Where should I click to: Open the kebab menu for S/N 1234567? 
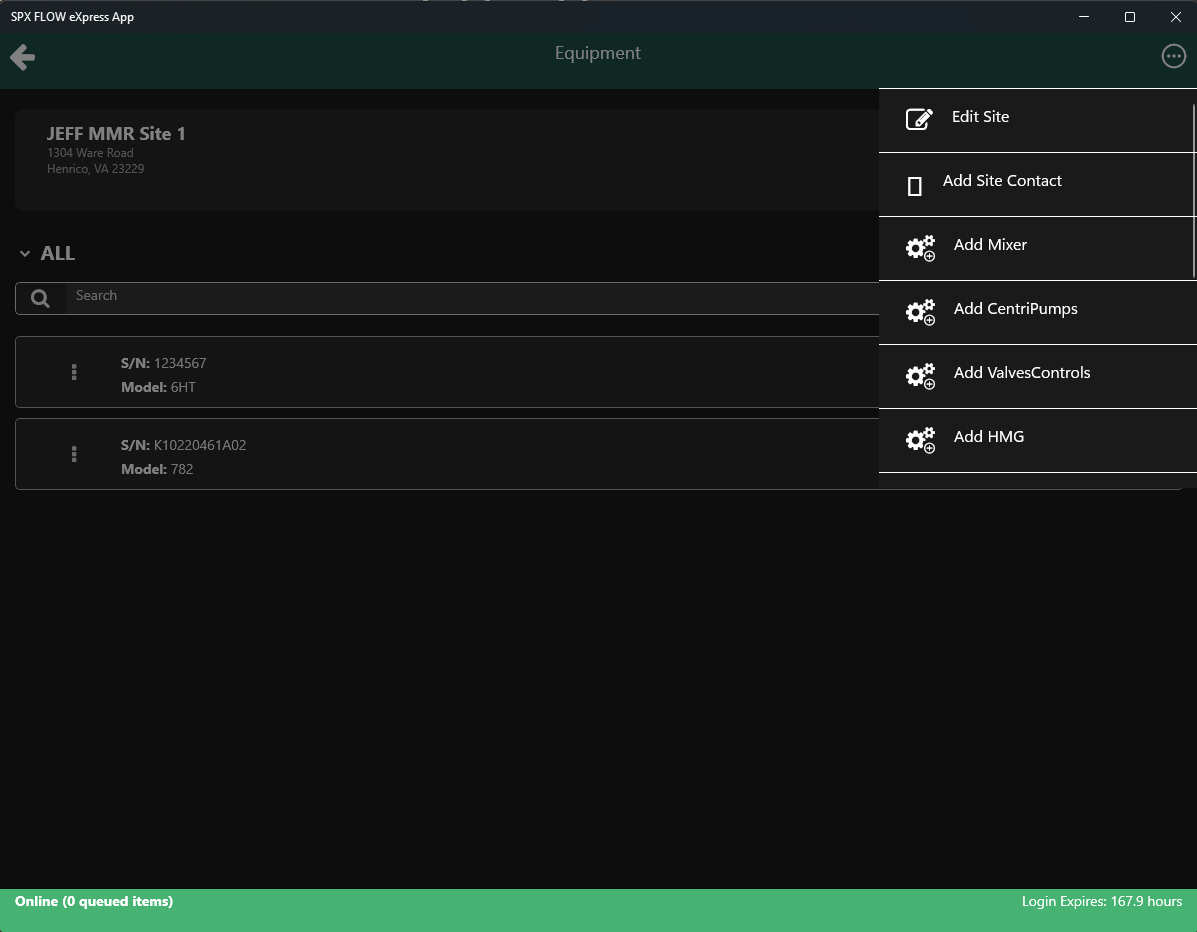(x=74, y=372)
